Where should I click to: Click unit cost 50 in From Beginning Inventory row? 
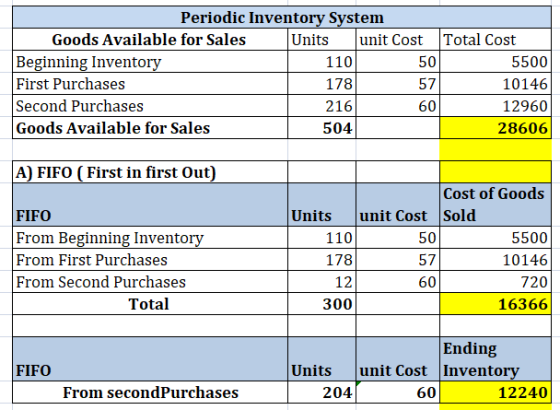398,238
